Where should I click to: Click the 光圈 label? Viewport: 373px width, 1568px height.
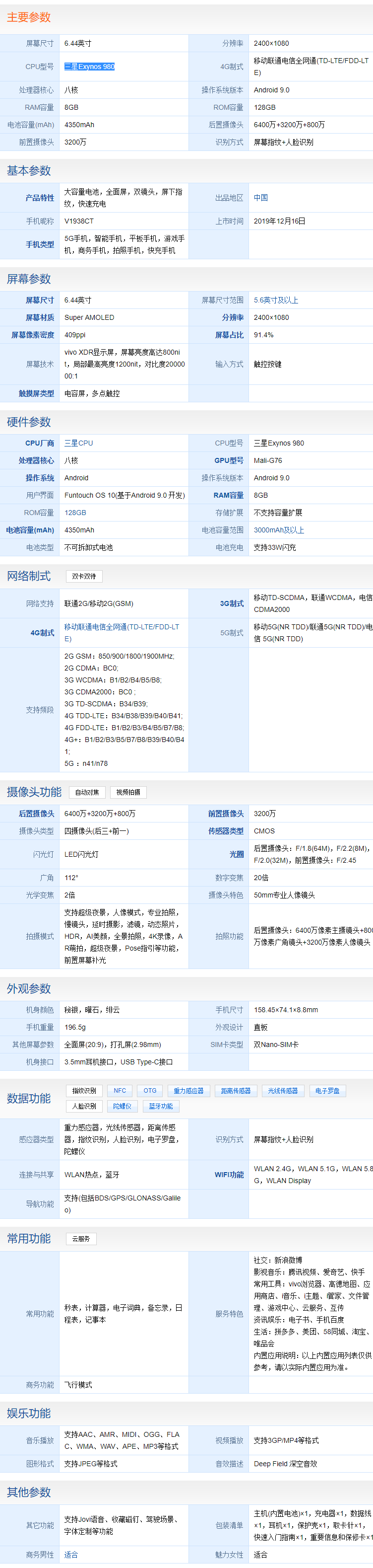[x=236, y=854]
